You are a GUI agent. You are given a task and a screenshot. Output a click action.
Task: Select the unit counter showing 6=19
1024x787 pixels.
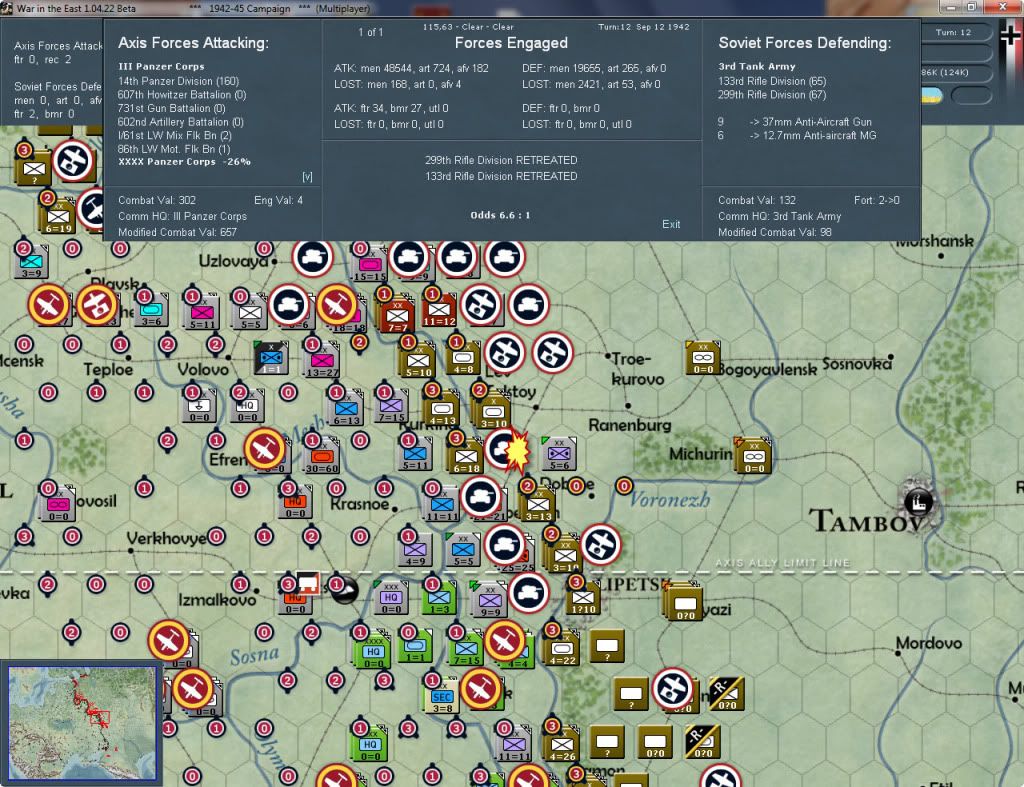tap(58, 216)
